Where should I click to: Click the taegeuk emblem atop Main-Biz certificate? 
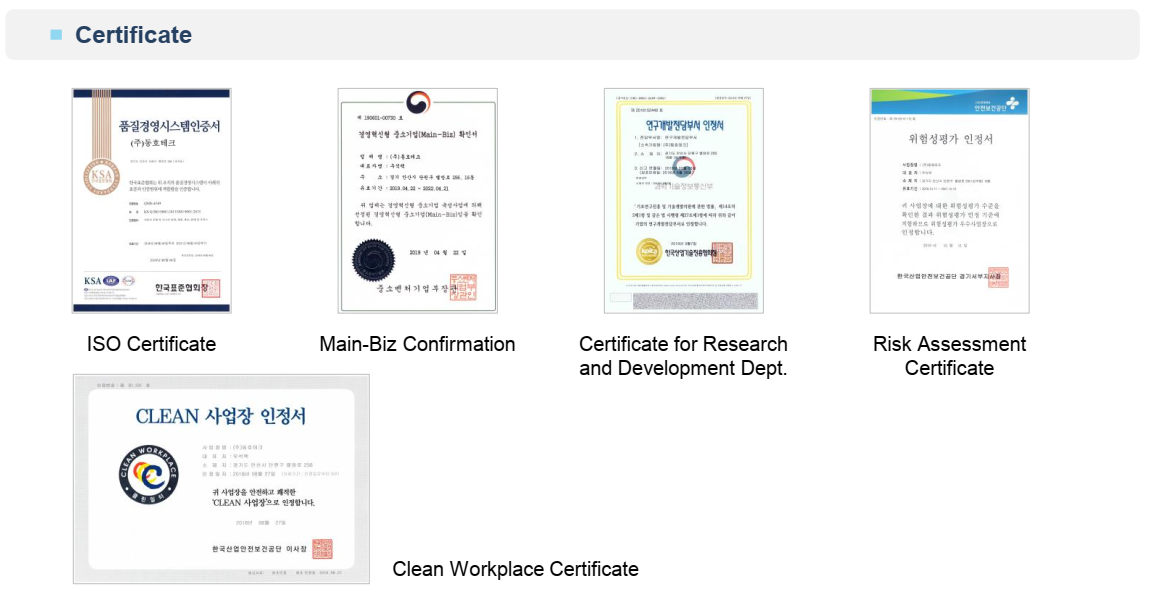point(417,103)
